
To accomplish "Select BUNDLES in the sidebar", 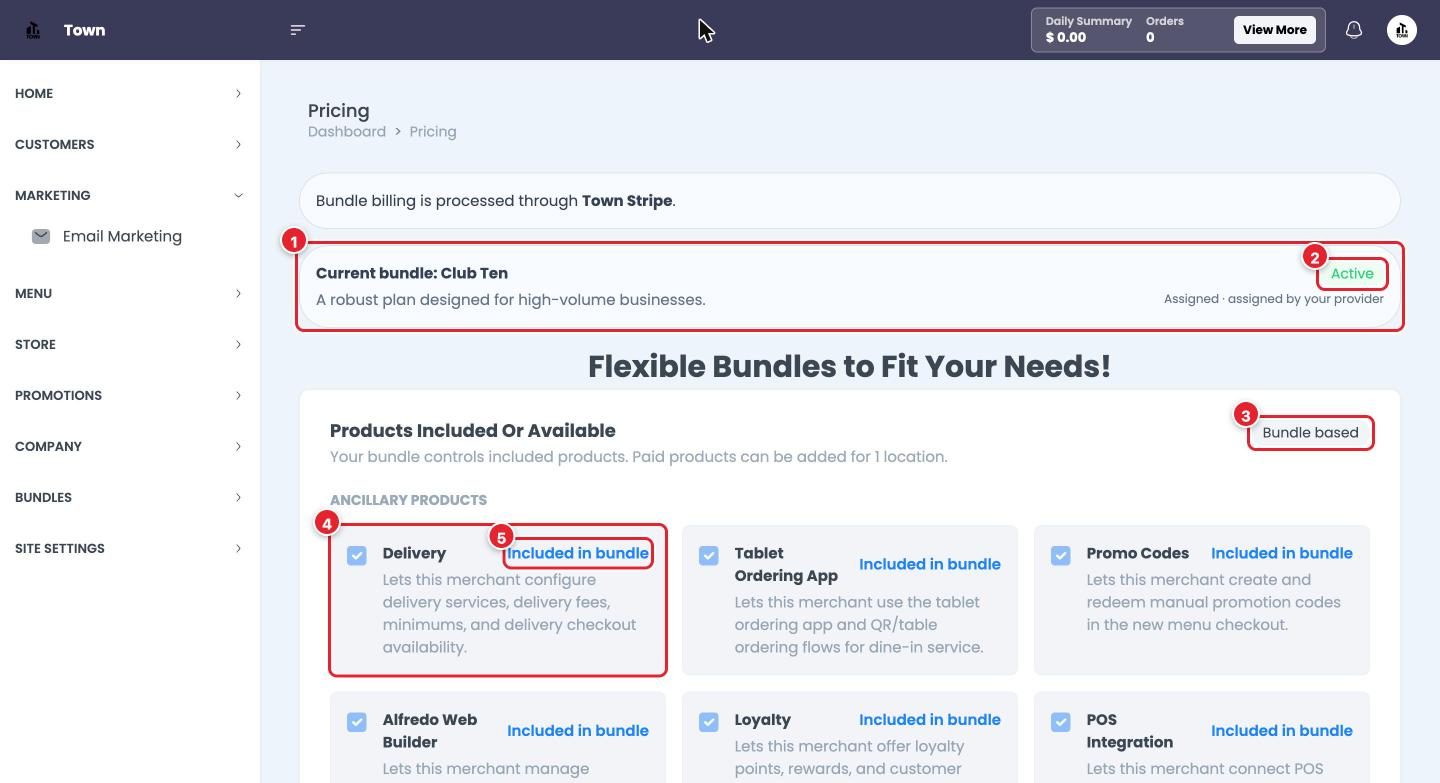I will point(43,497).
